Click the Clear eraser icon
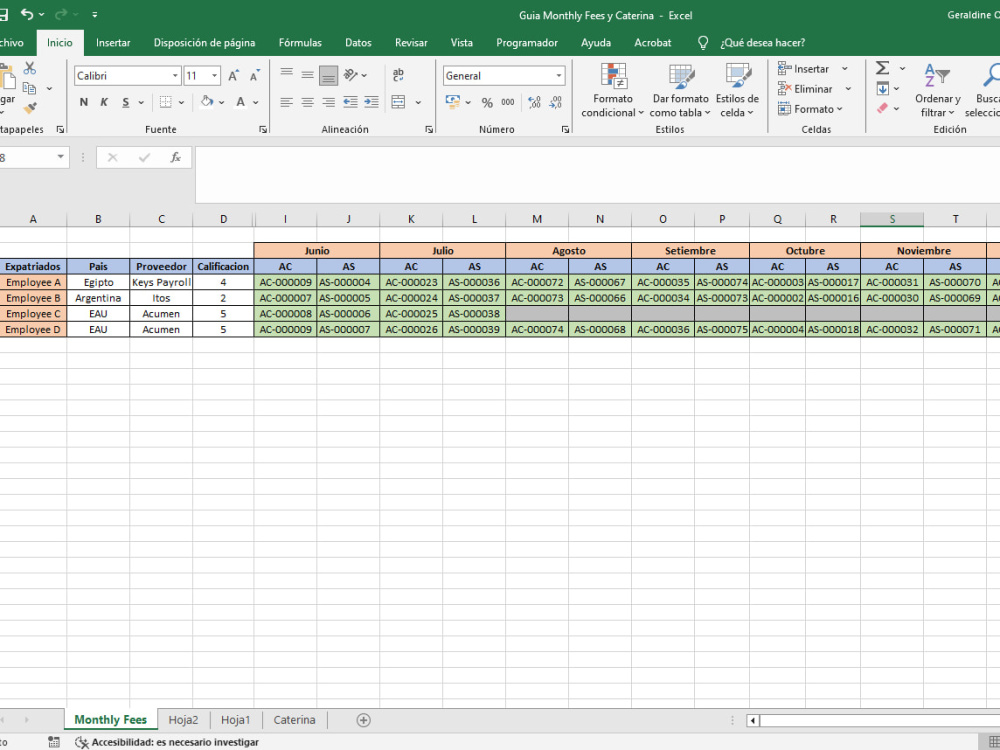Screen dimensions: 1000x750 [x=883, y=108]
